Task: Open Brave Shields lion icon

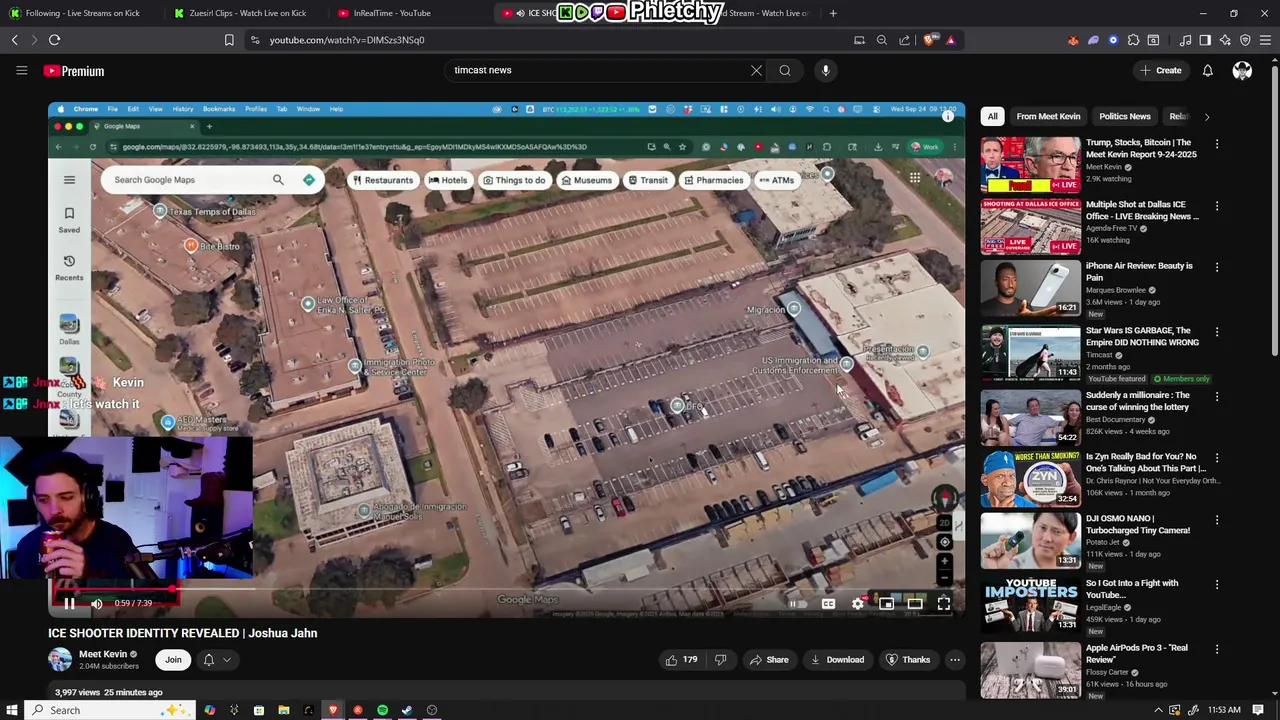Action: 930,40
